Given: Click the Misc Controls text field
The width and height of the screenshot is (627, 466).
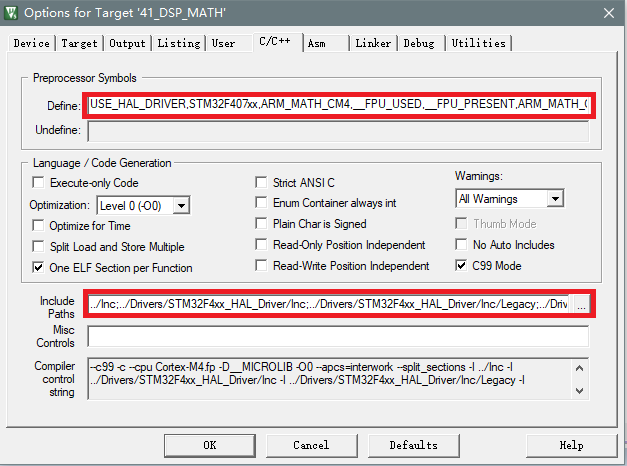Looking at the screenshot, I should [x=338, y=337].
